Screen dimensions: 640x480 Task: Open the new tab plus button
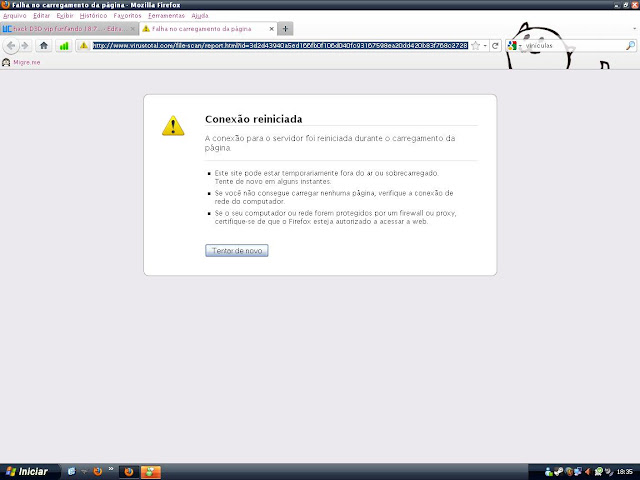click(x=285, y=29)
